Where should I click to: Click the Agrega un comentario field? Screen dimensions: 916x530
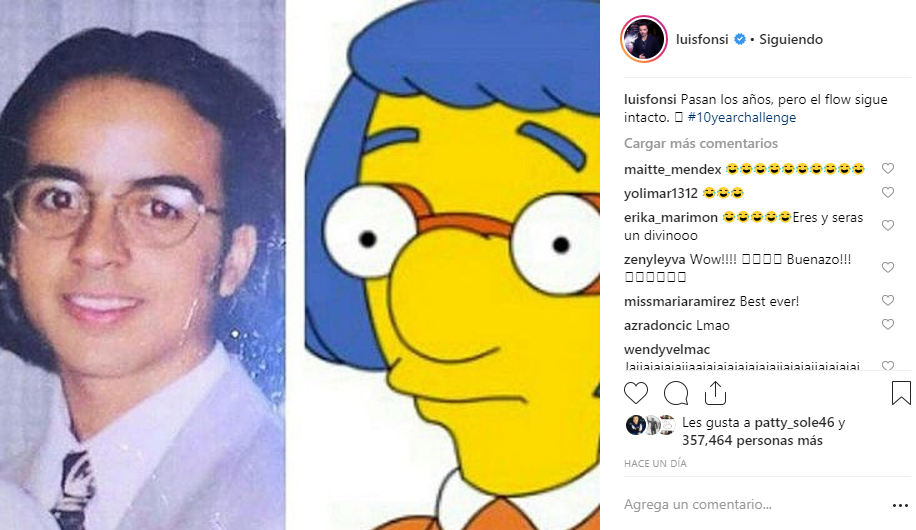[x=754, y=504]
